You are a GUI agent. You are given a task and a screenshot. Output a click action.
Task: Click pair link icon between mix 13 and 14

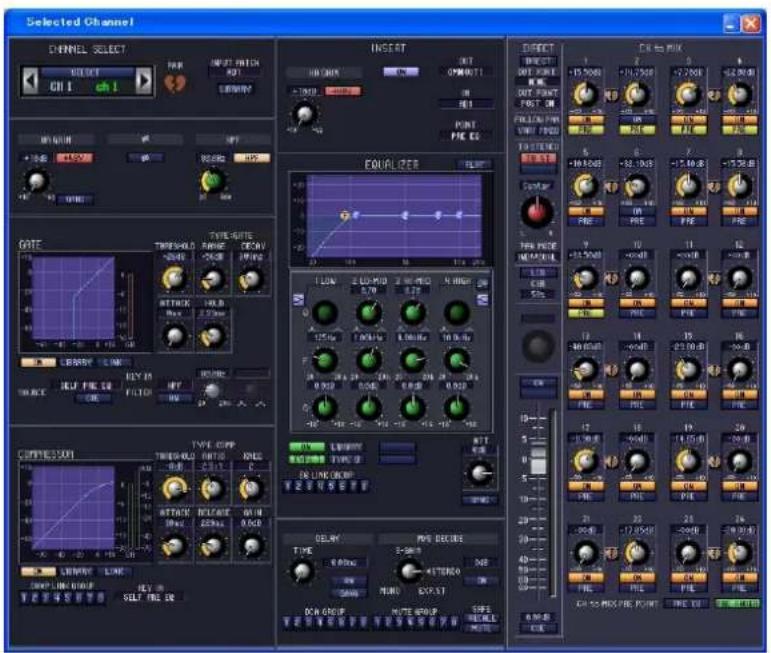[x=611, y=370]
